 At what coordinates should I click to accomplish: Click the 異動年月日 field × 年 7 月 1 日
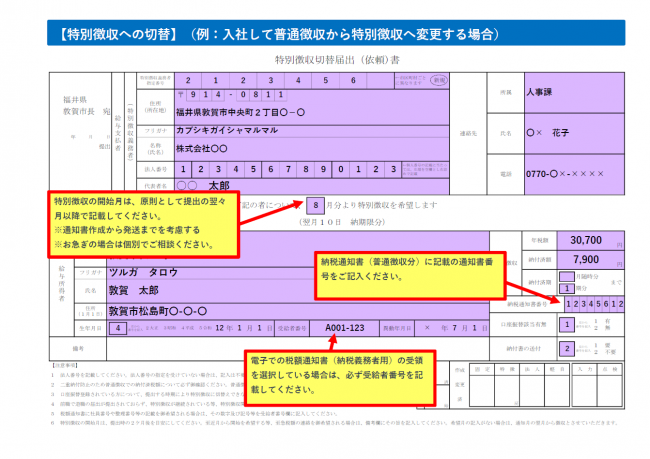452,328
